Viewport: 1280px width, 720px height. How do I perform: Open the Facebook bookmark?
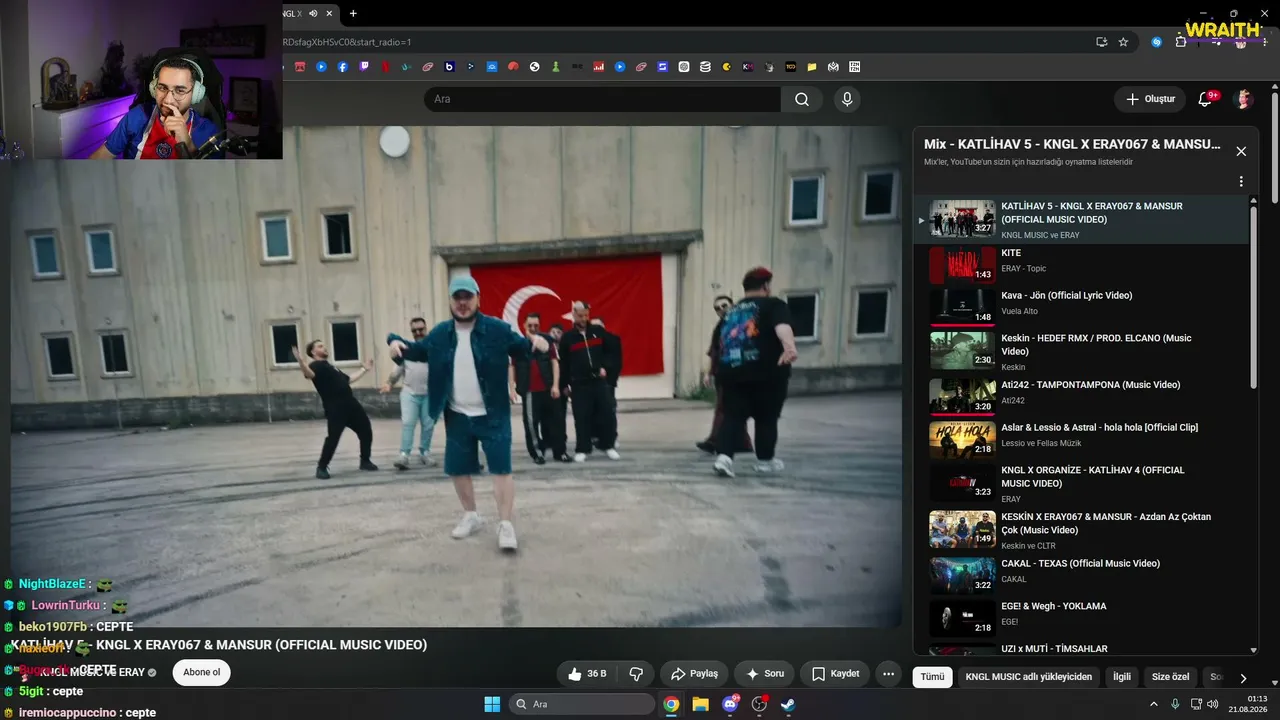[342, 67]
